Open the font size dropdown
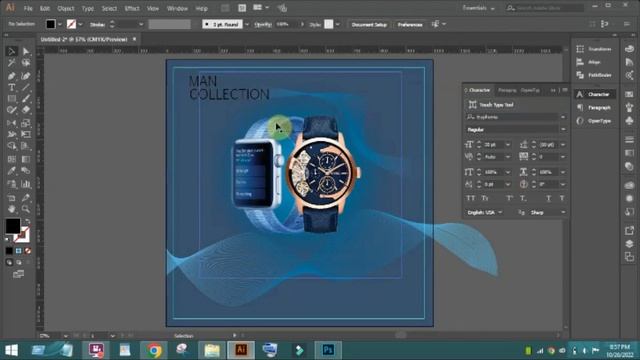The height and width of the screenshot is (360, 640). pyautogui.click(x=508, y=144)
